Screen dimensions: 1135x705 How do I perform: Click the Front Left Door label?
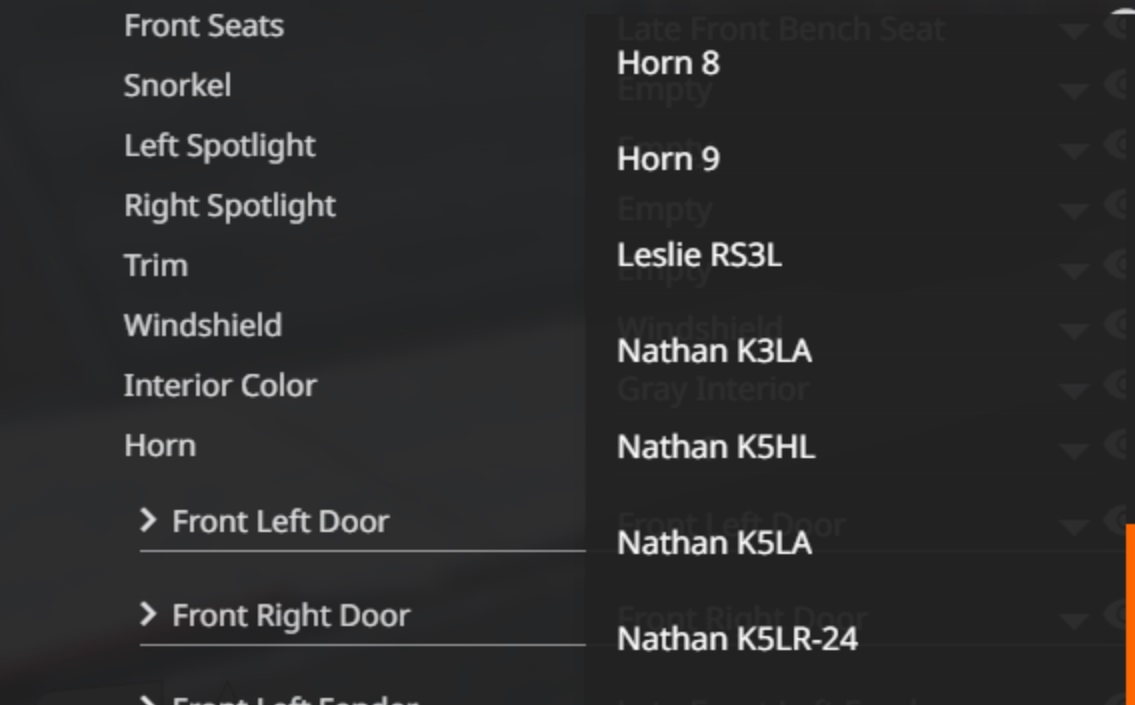tap(280, 521)
